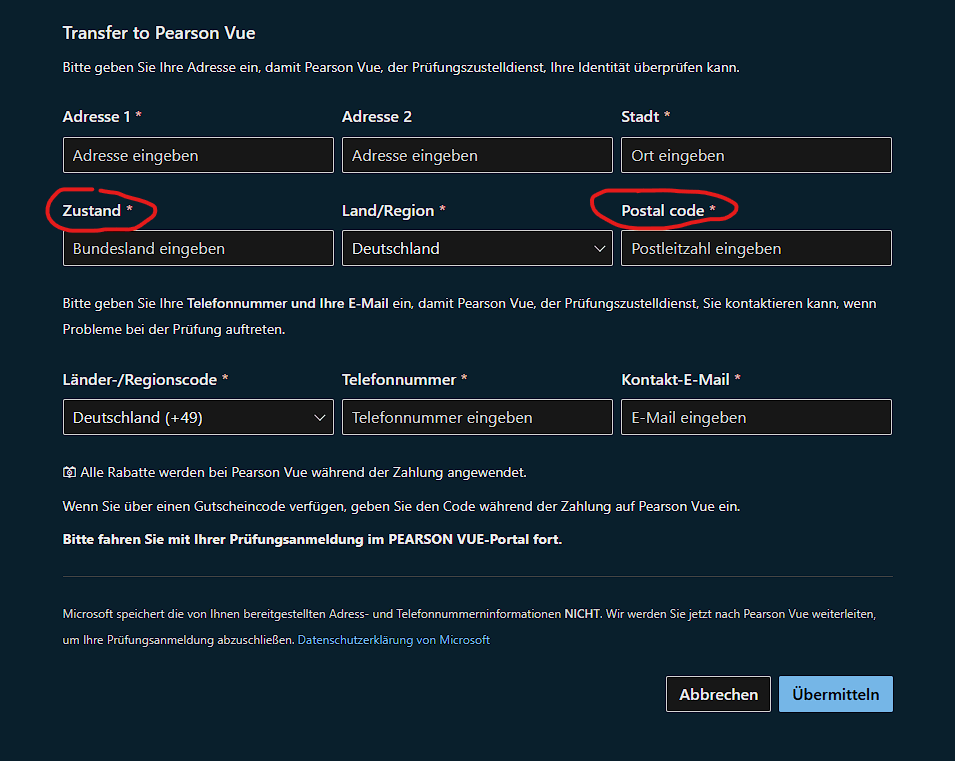Click the Telefonnummer eingeben field
This screenshot has width=955, height=761.
click(x=477, y=417)
